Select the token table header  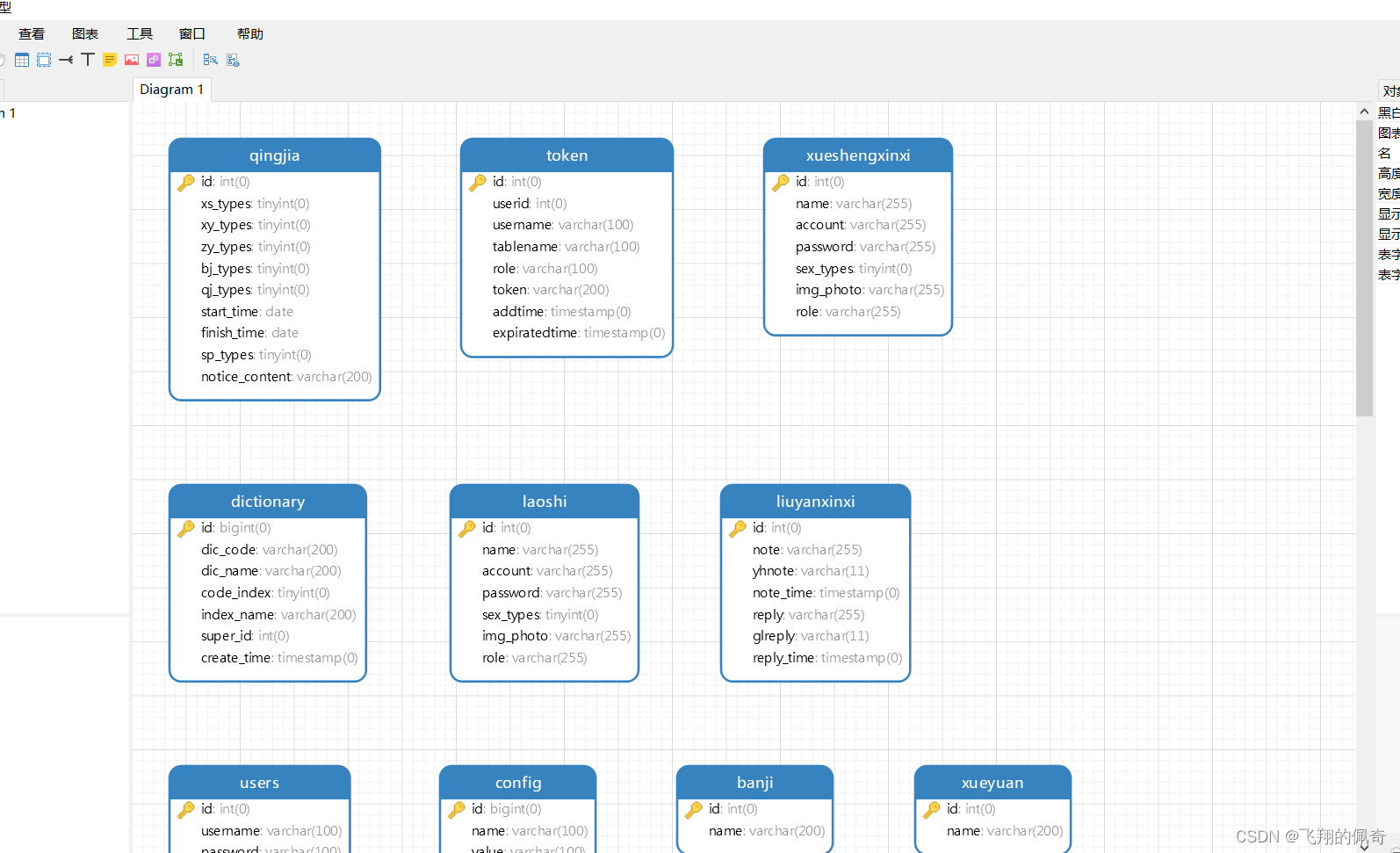click(567, 155)
